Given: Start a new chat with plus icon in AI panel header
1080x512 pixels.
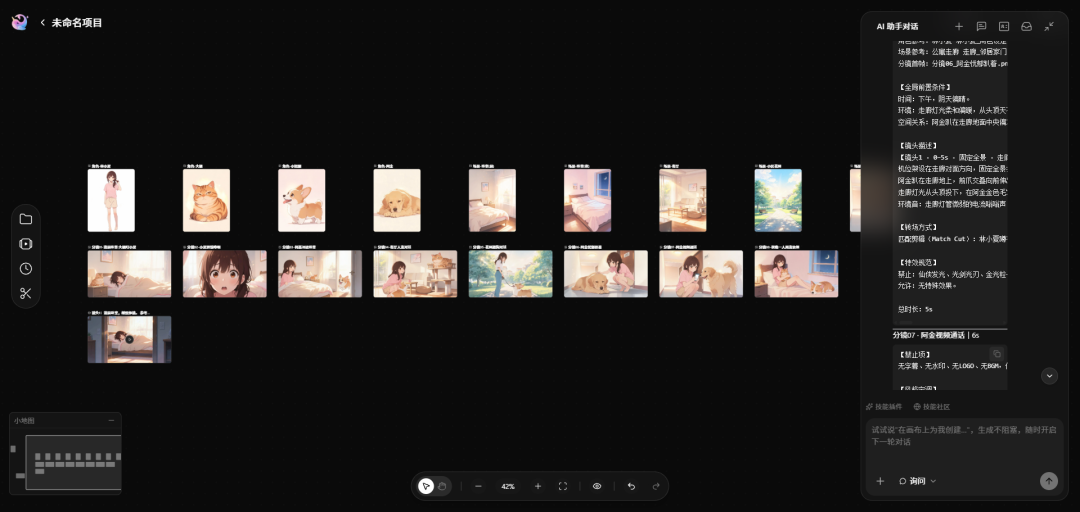Looking at the screenshot, I should [x=959, y=26].
